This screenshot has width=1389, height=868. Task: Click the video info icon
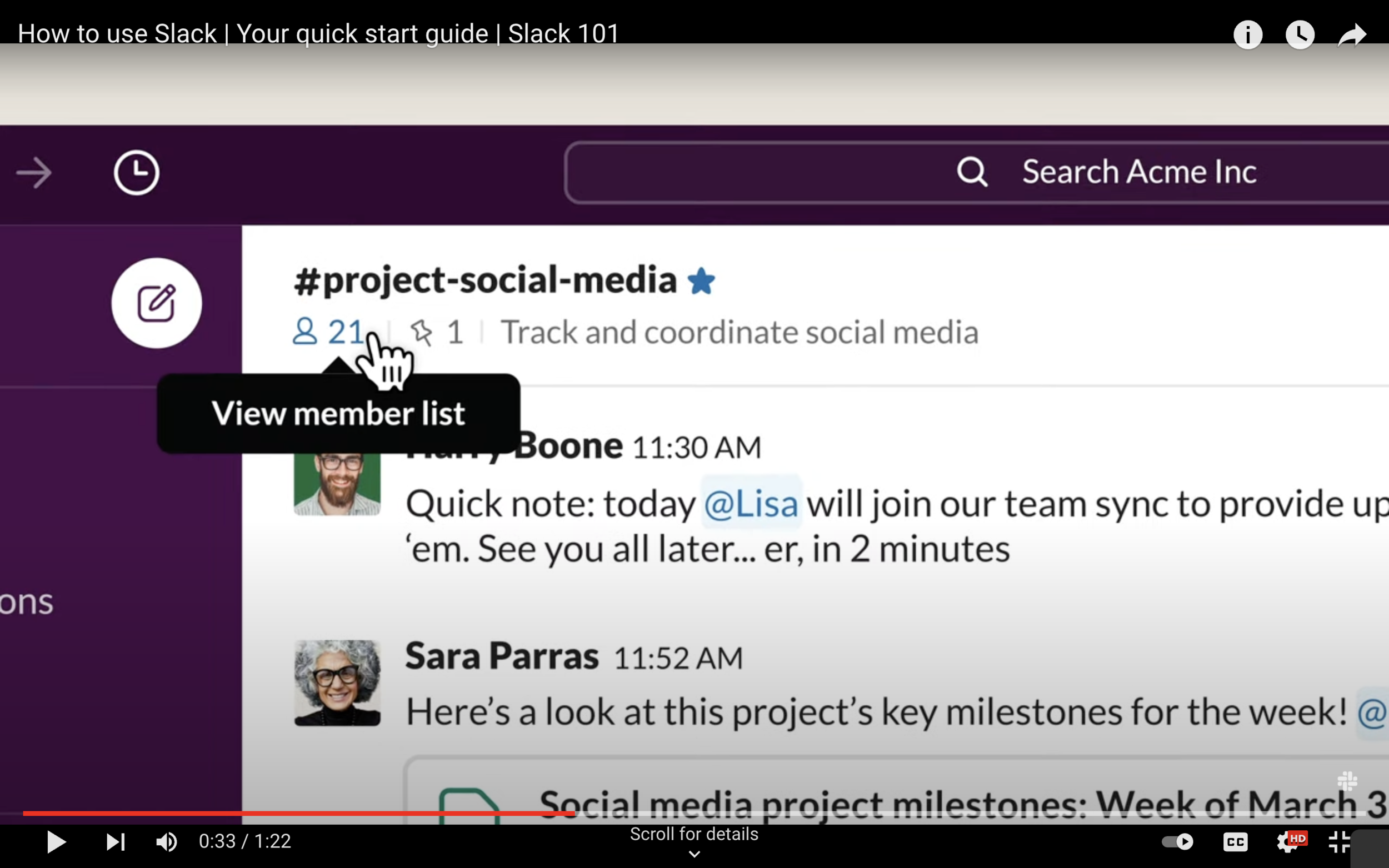[x=1247, y=35]
